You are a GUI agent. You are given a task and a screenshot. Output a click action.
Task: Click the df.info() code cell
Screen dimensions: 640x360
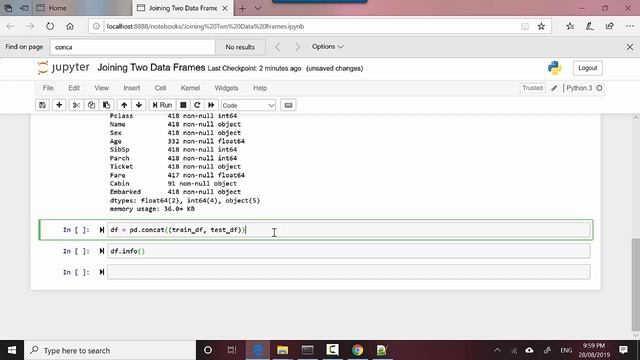349,251
